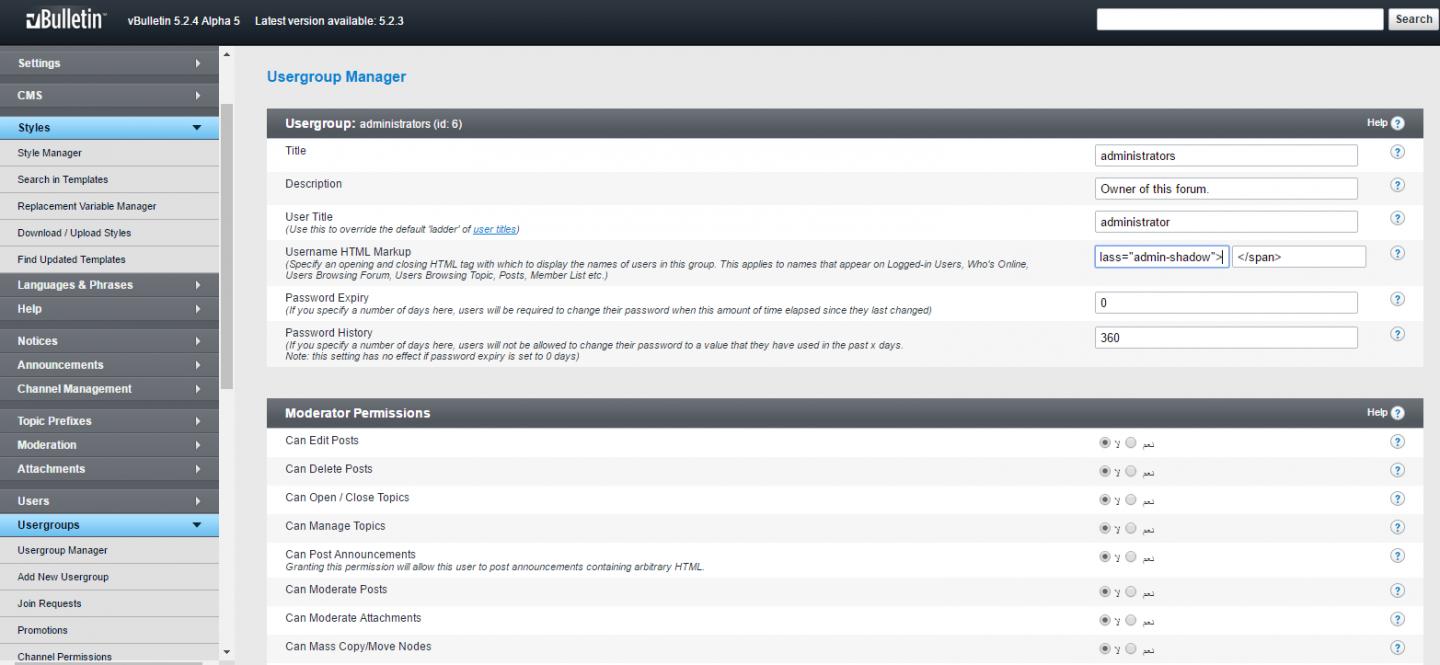Choose unchecked radio for Can Moderate Attachments
This screenshot has width=1440, height=665.
pyautogui.click(x=1131, y=619)
